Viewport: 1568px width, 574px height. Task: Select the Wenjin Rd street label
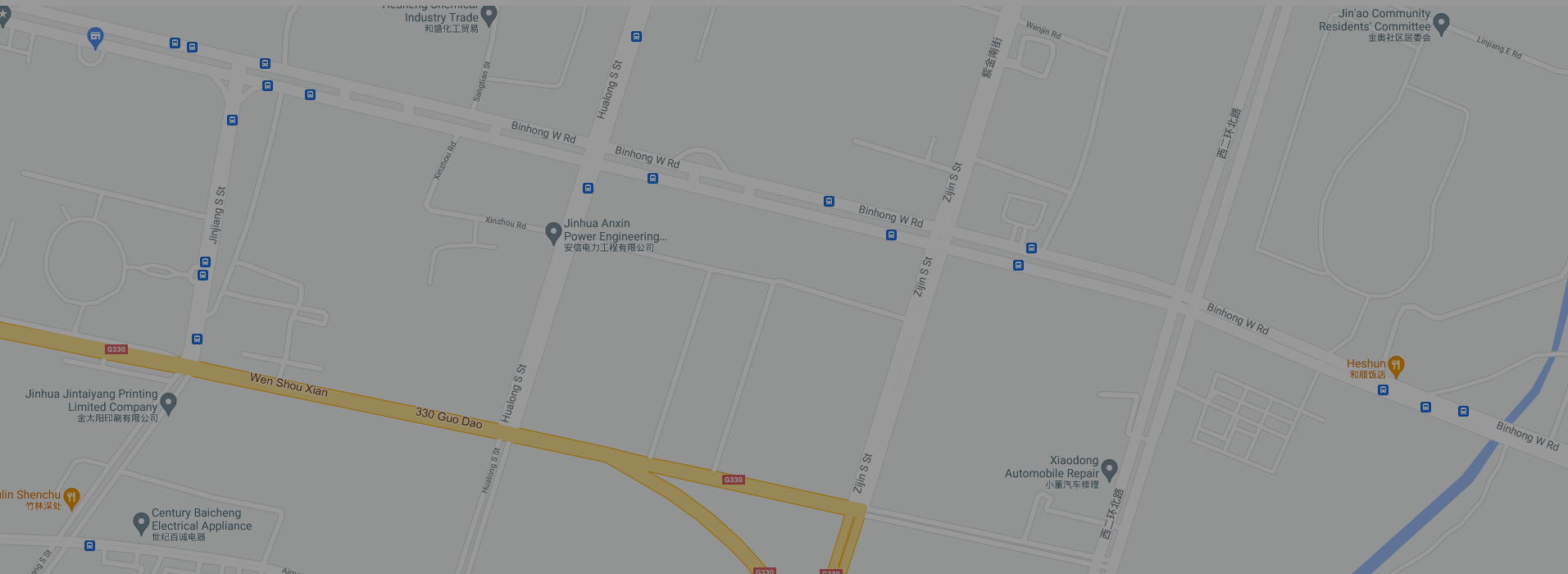[1043, 30]
